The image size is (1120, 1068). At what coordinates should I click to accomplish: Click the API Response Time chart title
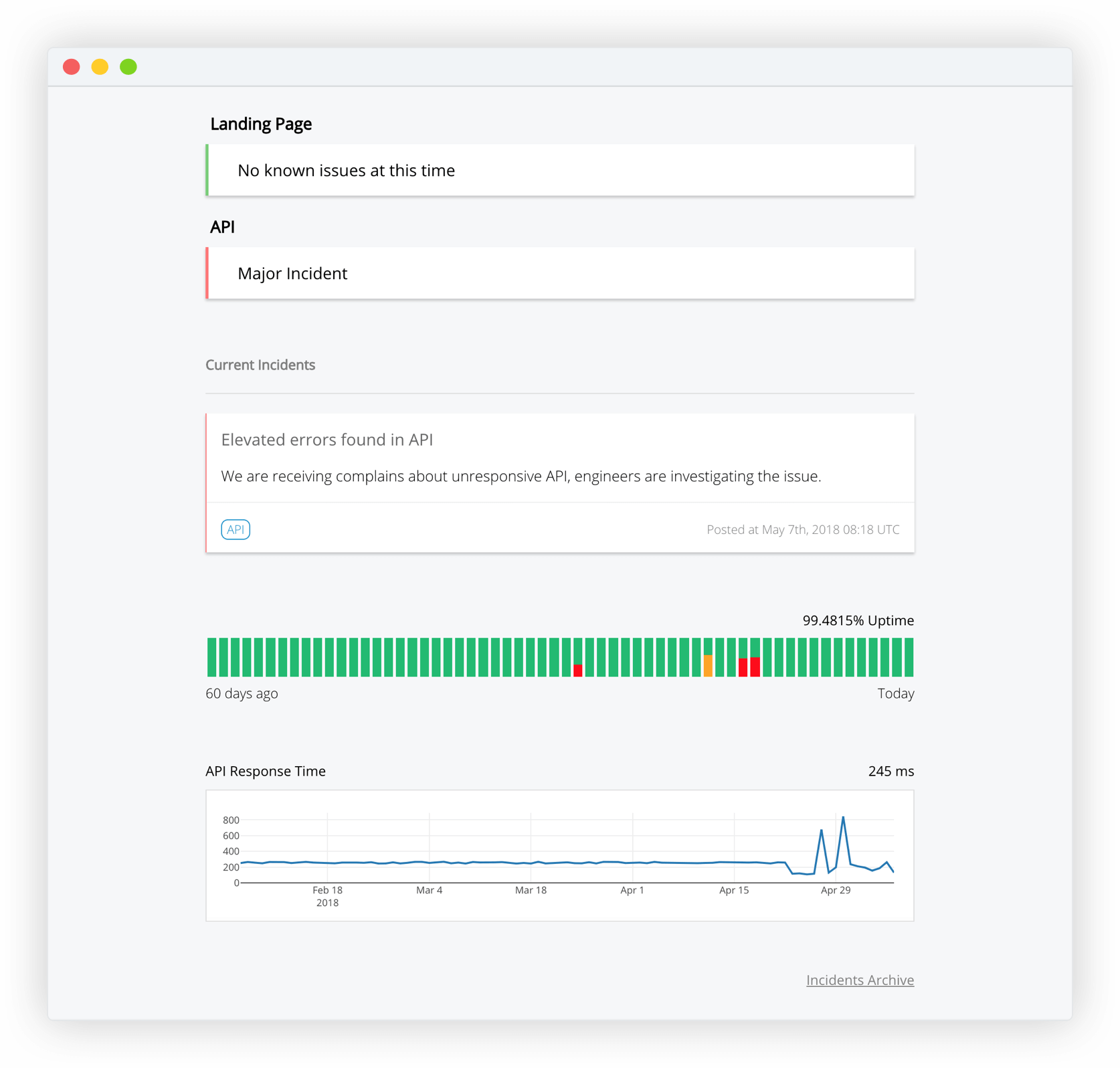coord(266,771)
